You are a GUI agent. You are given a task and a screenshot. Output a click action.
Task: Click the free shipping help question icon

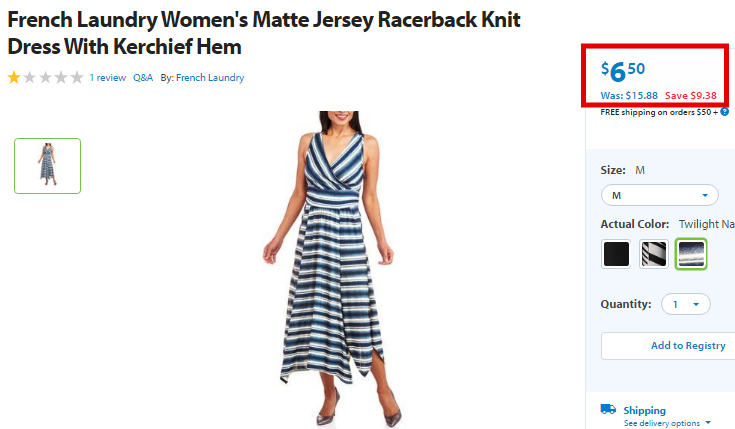[725, 112]
